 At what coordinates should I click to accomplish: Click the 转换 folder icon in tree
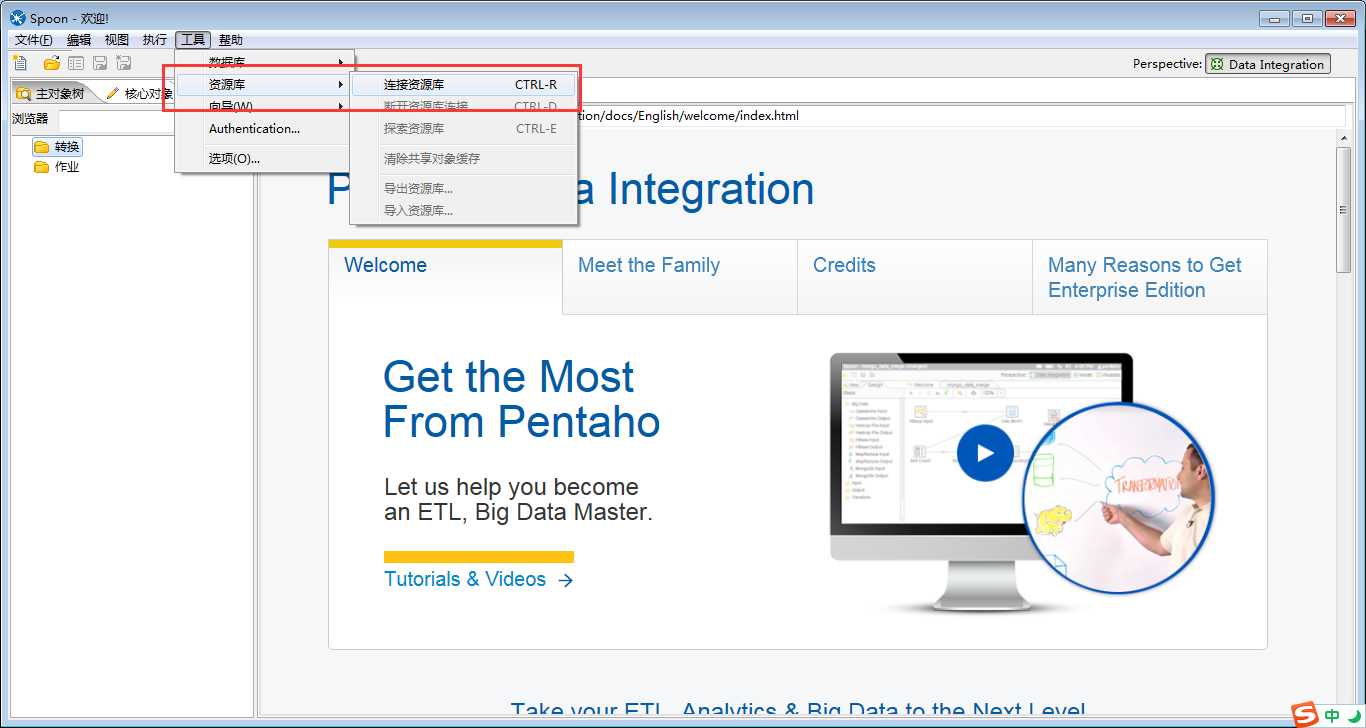(x=41, y=147)
